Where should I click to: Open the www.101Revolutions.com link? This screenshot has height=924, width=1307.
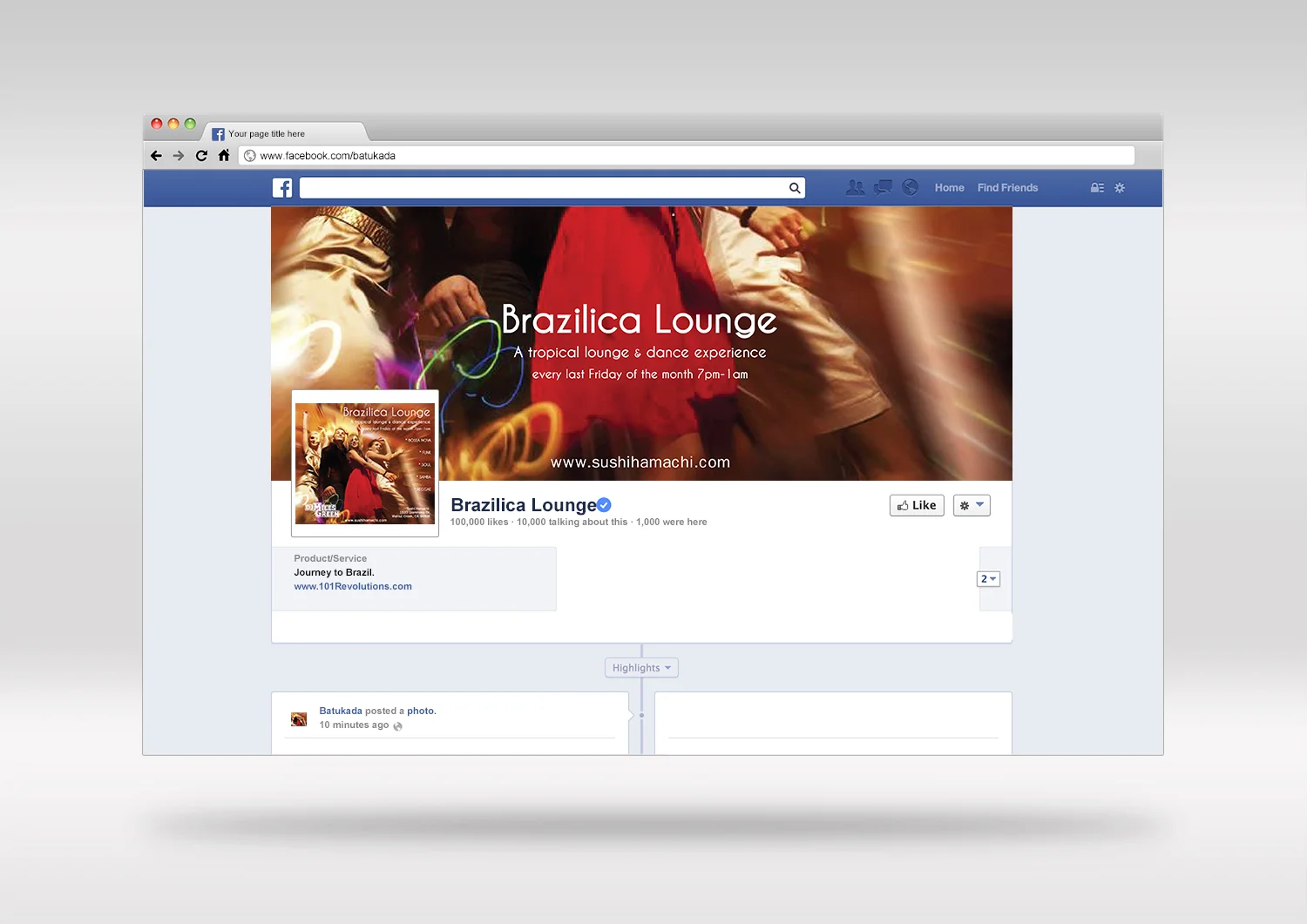353,586
